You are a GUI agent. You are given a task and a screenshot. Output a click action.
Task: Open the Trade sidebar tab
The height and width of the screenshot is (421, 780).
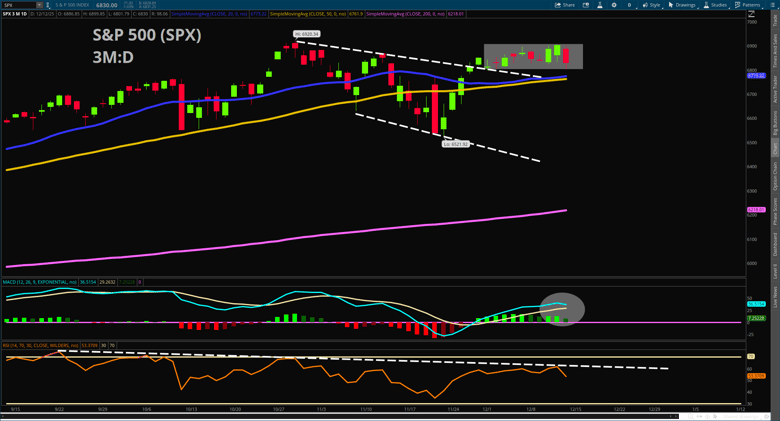(x=775, y=20)
